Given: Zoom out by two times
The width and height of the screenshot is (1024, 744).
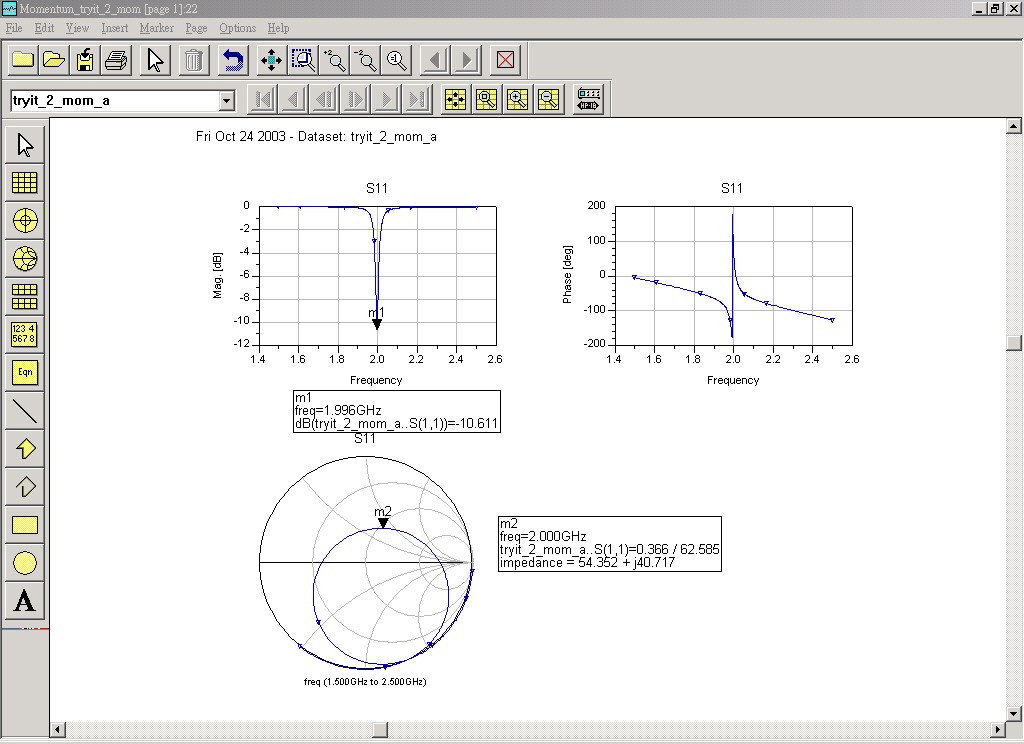Looking at the screenshot, I should [365, 60].
